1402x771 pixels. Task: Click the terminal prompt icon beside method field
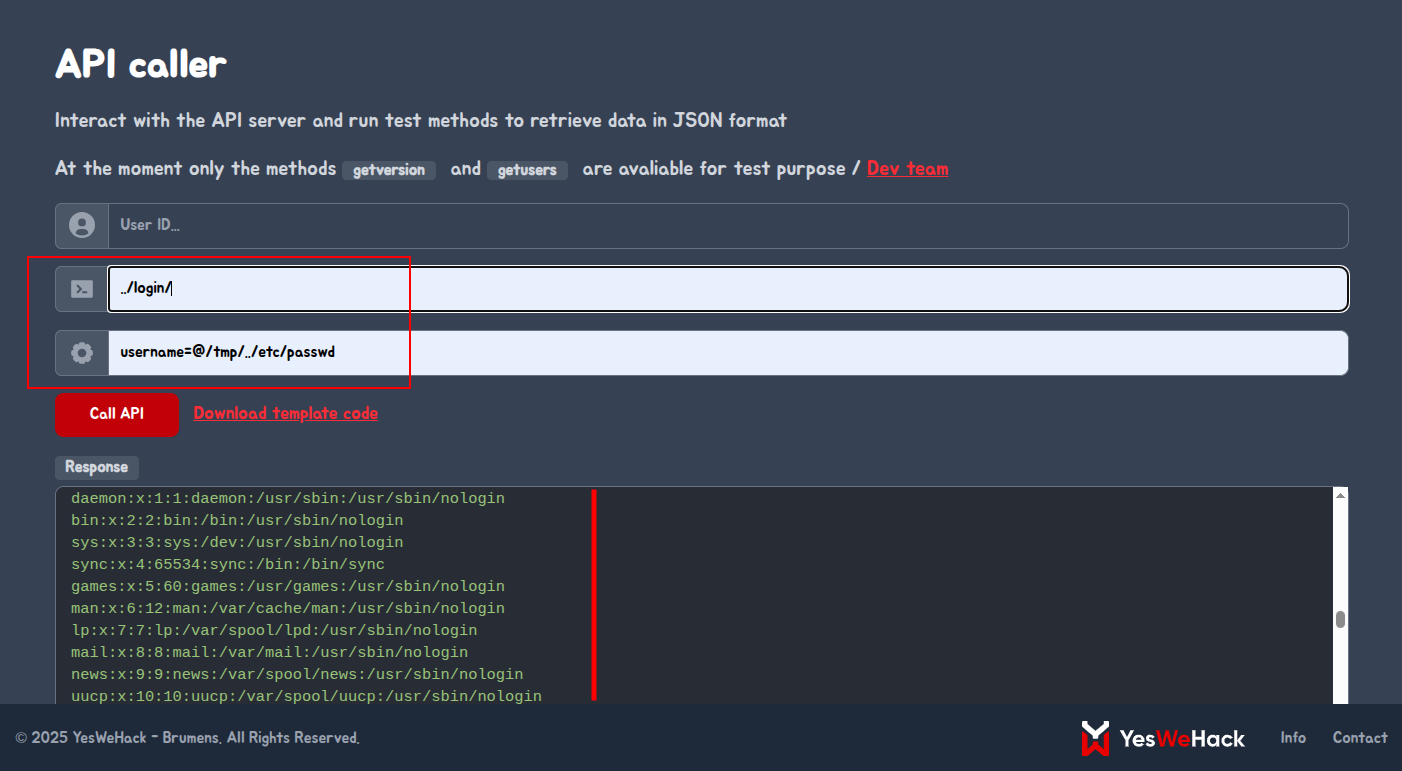click(82, 289)
